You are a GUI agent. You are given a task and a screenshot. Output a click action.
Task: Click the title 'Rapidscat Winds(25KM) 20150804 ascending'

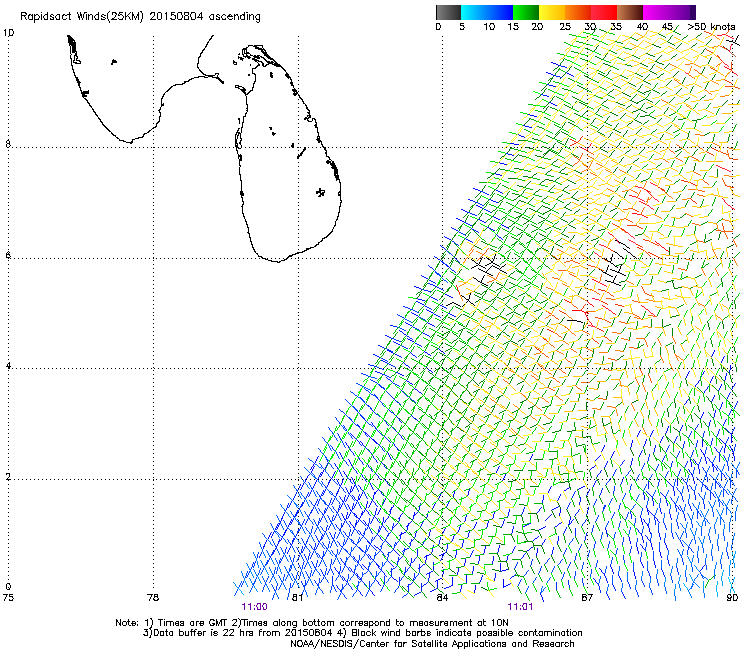(140, 16)
